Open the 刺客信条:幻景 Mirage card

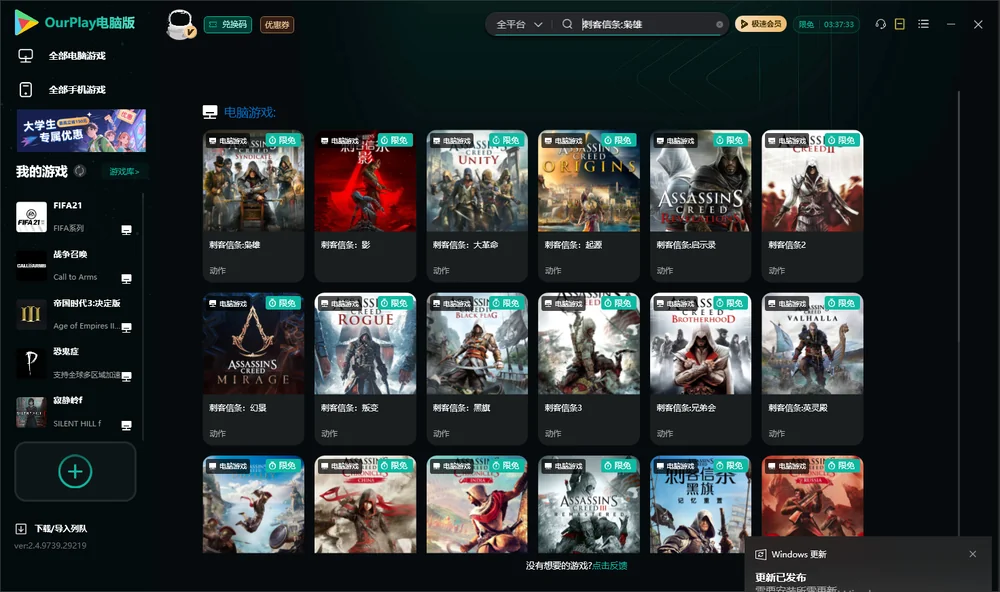[253, 369]
